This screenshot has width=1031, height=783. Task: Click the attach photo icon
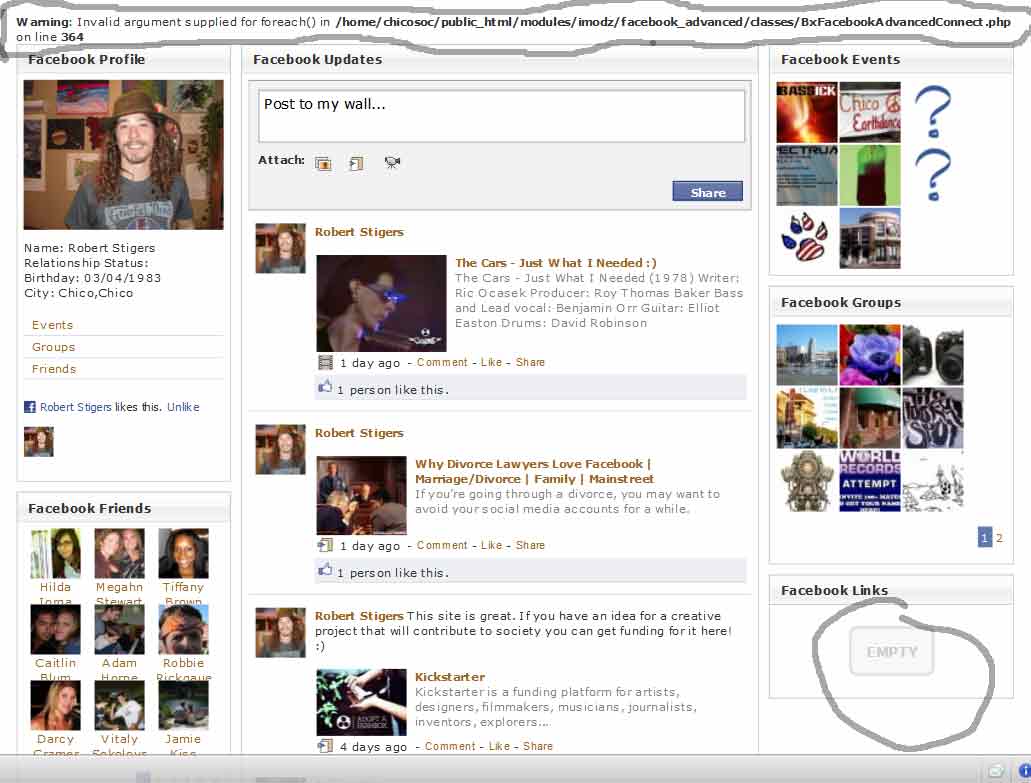click(x=323, y=163)
